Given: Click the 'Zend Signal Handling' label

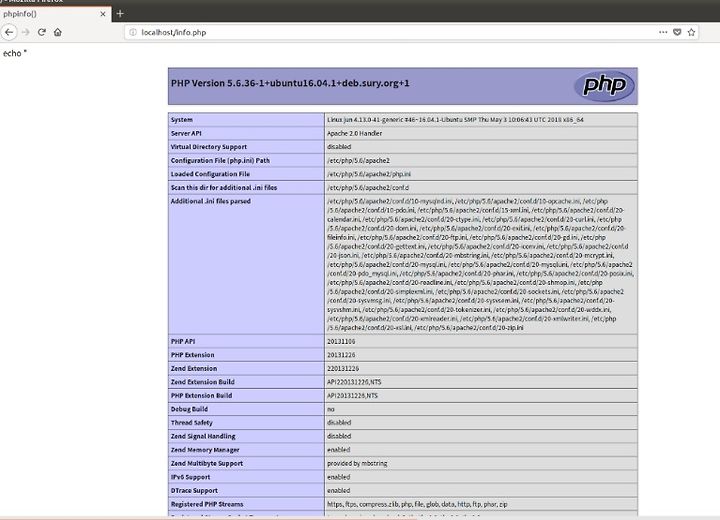Looking at the screenshot, I should [x=203, y=436].
